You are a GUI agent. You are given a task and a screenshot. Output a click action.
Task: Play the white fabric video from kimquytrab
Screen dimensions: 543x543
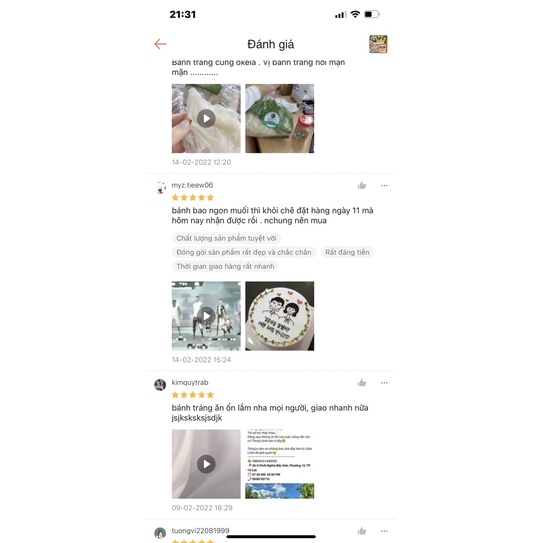tap(206, 464)
